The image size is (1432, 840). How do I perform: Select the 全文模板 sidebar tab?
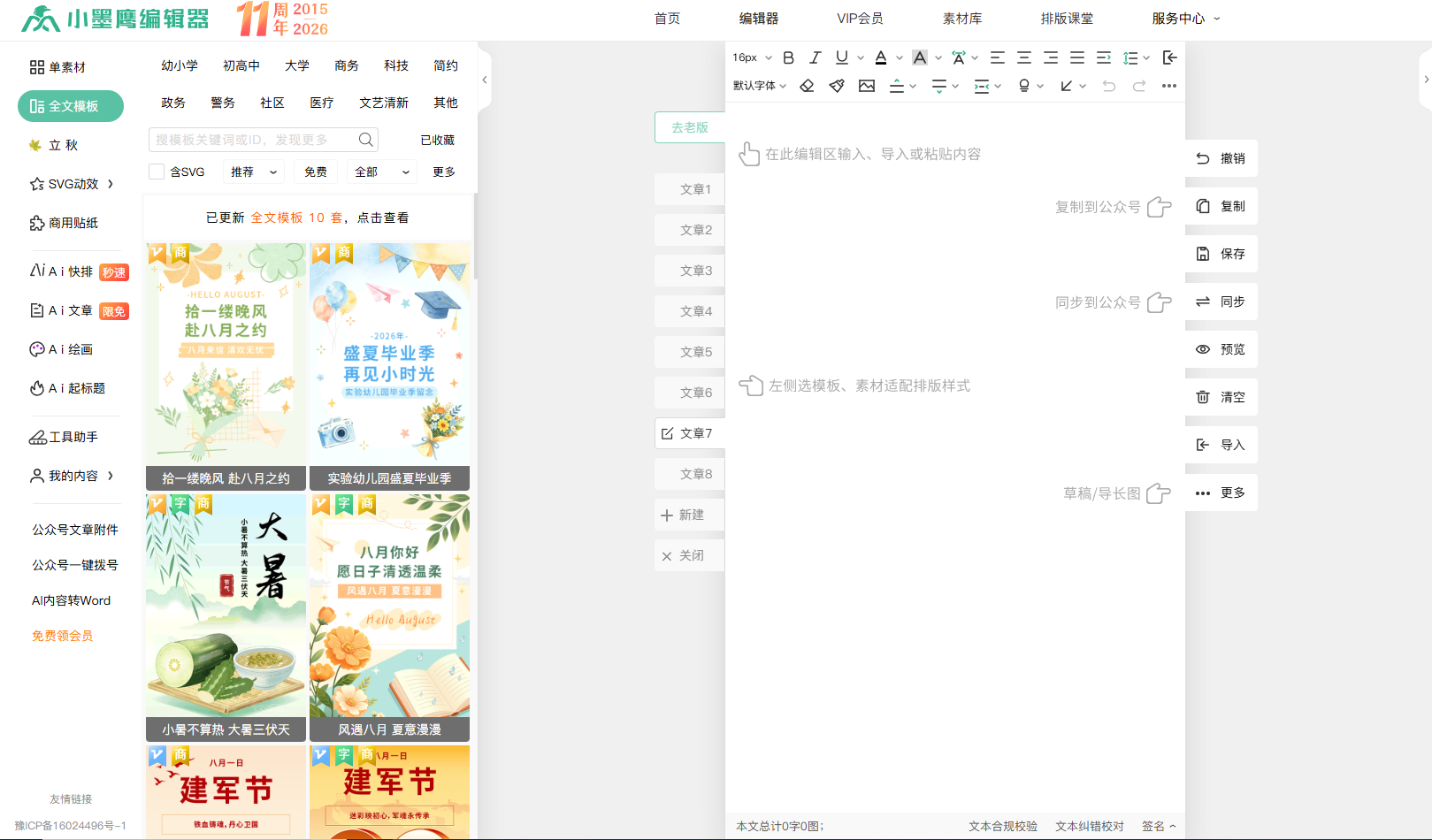(x=71, y=106)
